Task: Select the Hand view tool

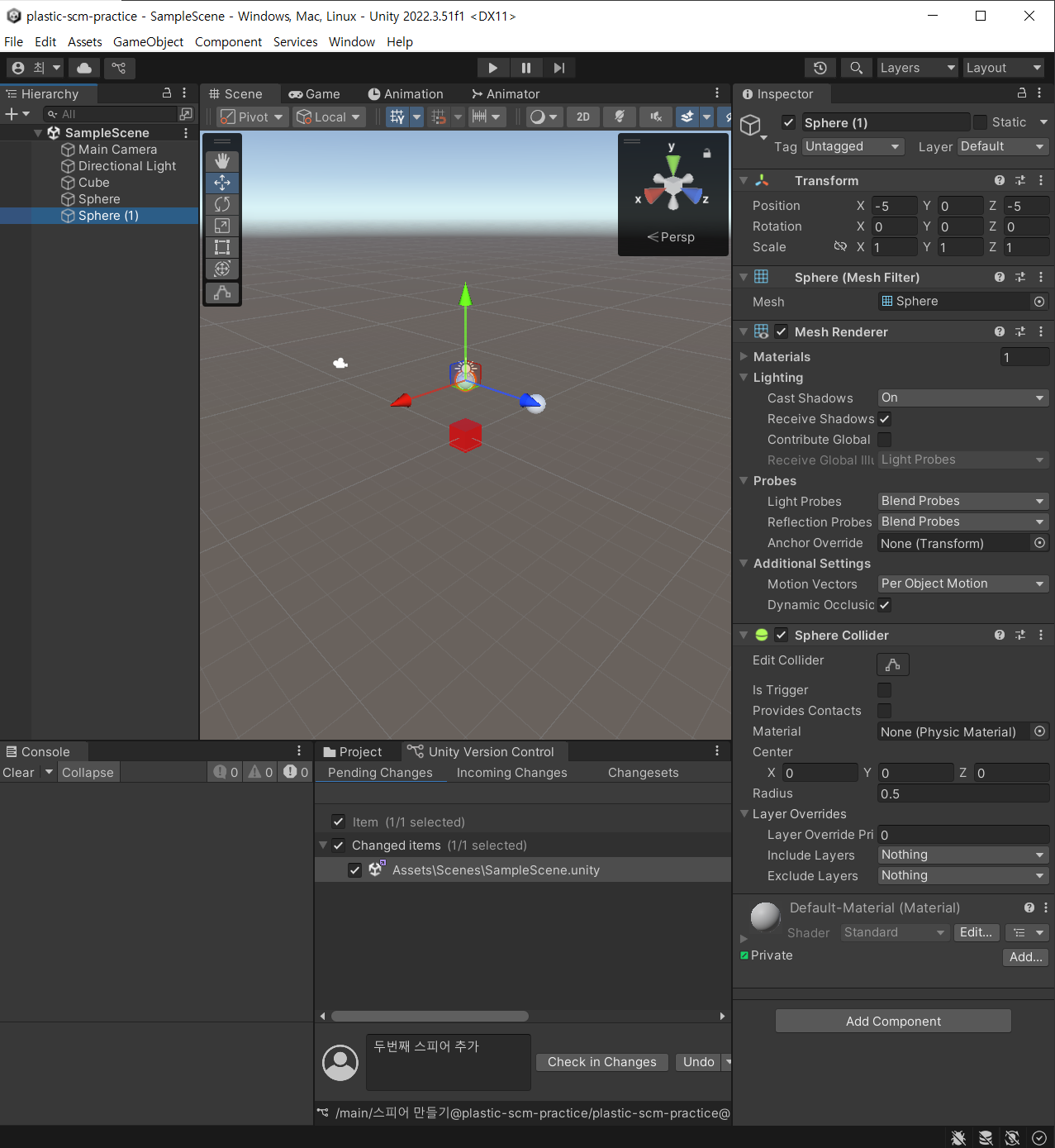Action: click(222, 161)
